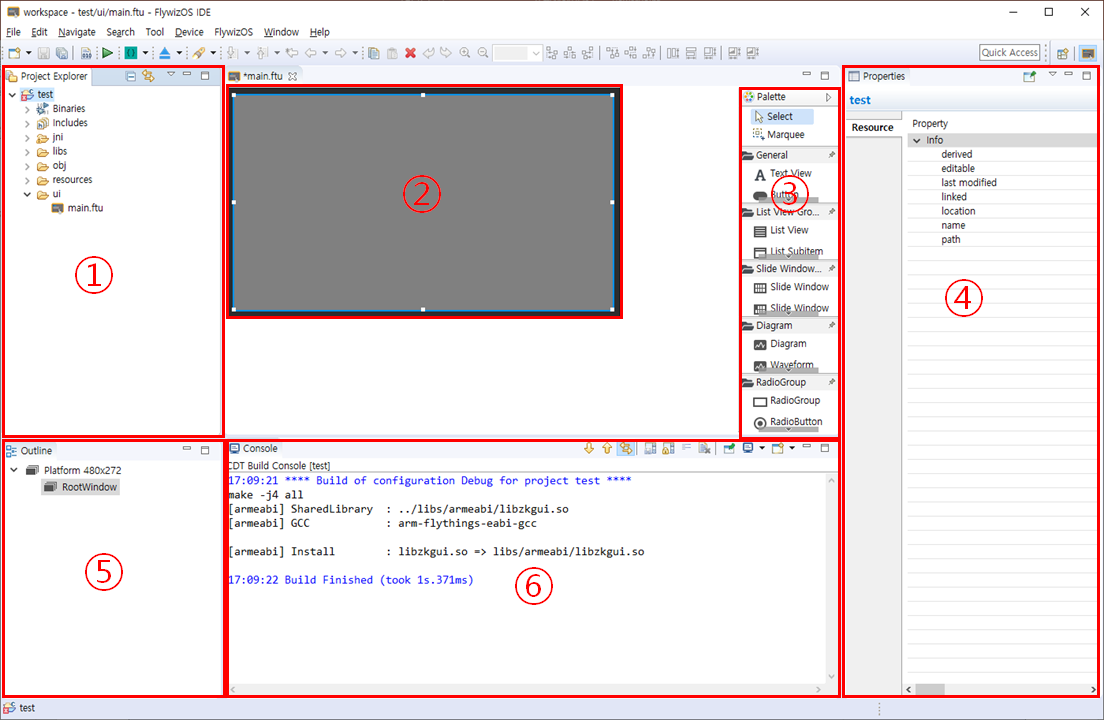
Task: Open the Window menu
Action: point(281,32)
